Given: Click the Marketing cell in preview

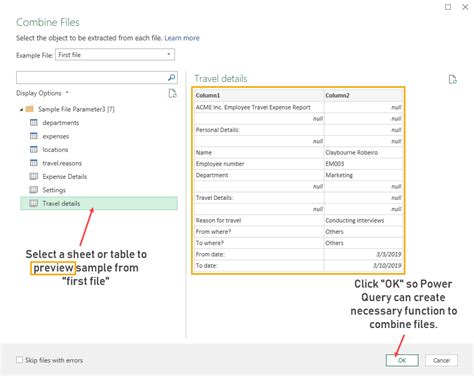Looking at the screenshot, I should pyautogui.click(x=363, y=175).
